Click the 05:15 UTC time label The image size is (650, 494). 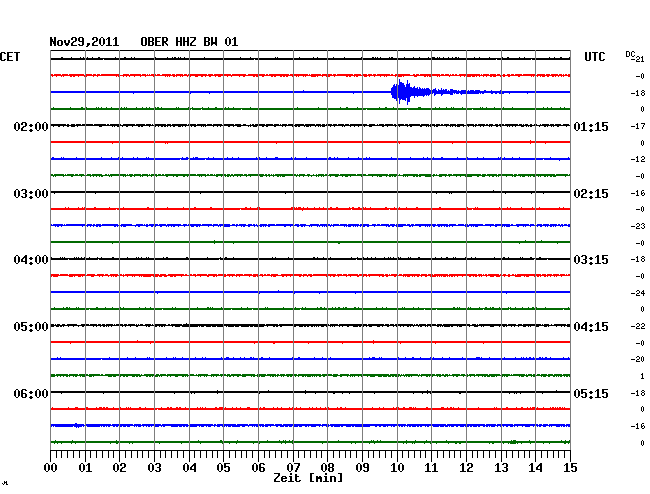tap(591, 393)
